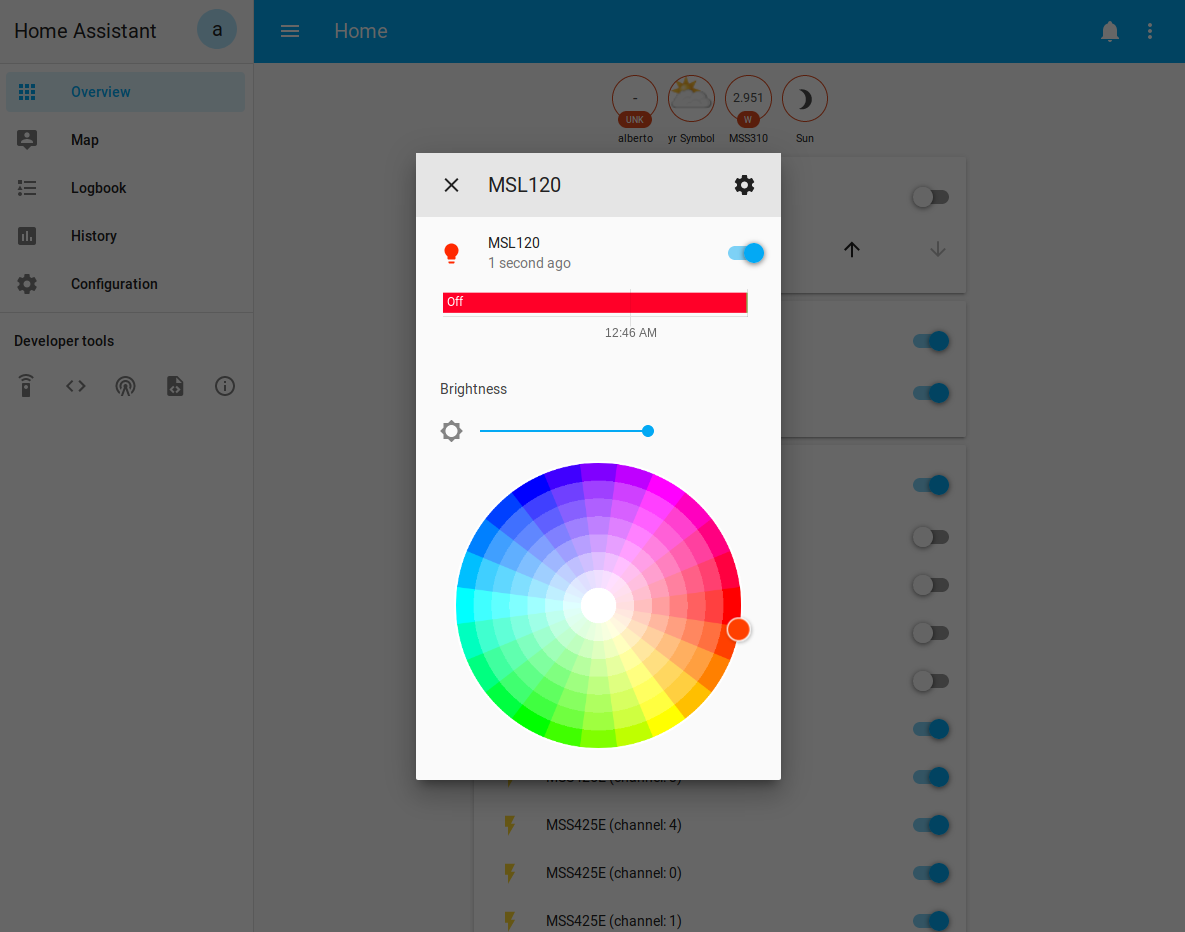
Task: Toggle MSS425E (channel: 4) switch
Action: point(930,825)
